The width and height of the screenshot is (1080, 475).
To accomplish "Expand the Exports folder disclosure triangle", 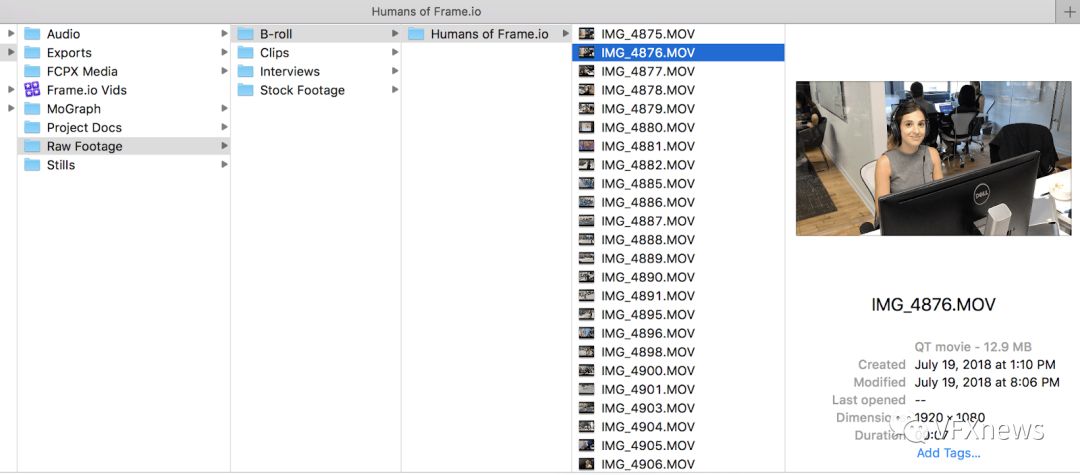I will coord(11,53).
